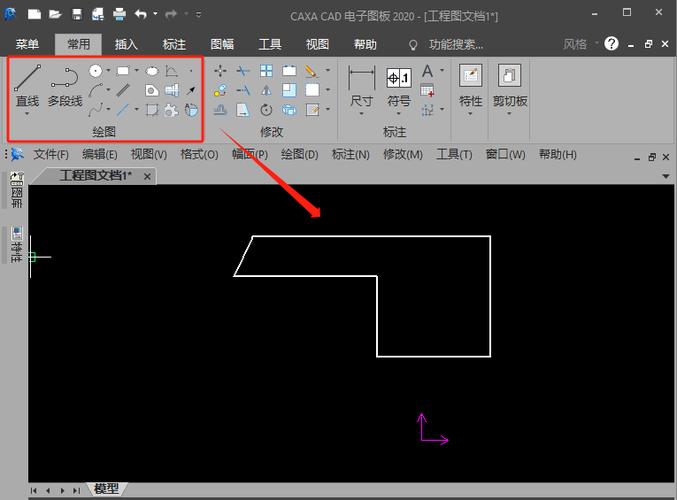The height and width of the screenshot is (500, 677).
Task: Expand the Spline tool dropdown arrow
Action: (108, 109)
